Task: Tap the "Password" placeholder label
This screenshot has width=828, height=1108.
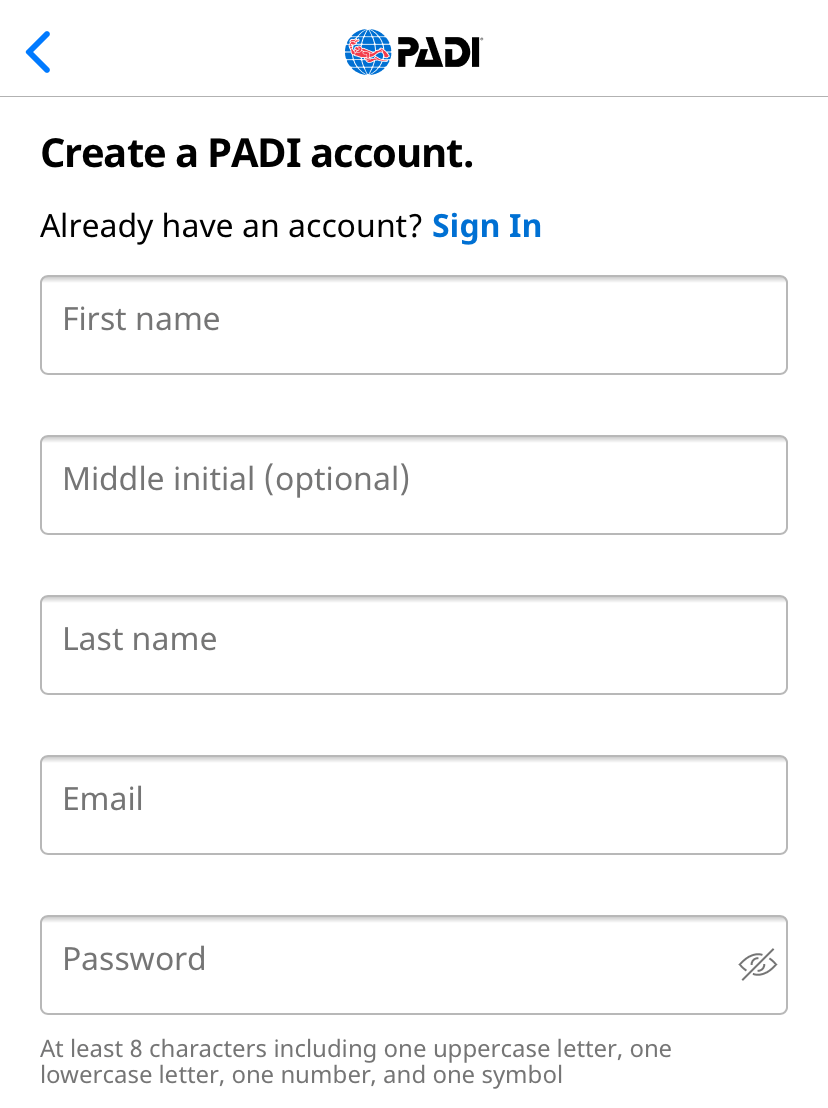Action: tap(134, 959)
